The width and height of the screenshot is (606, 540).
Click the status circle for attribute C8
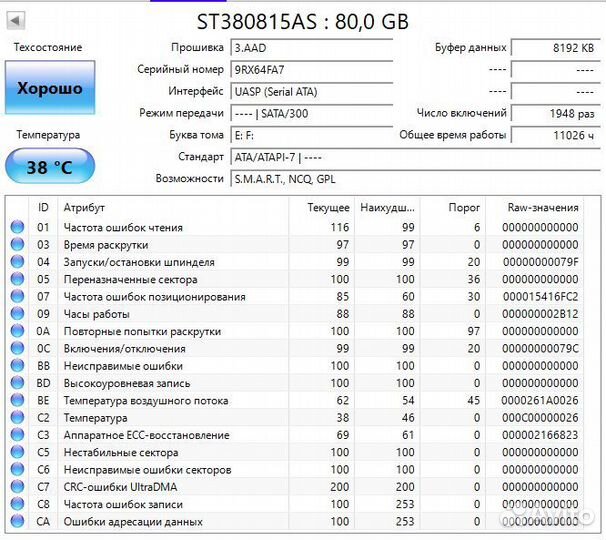tap(17, 504)
